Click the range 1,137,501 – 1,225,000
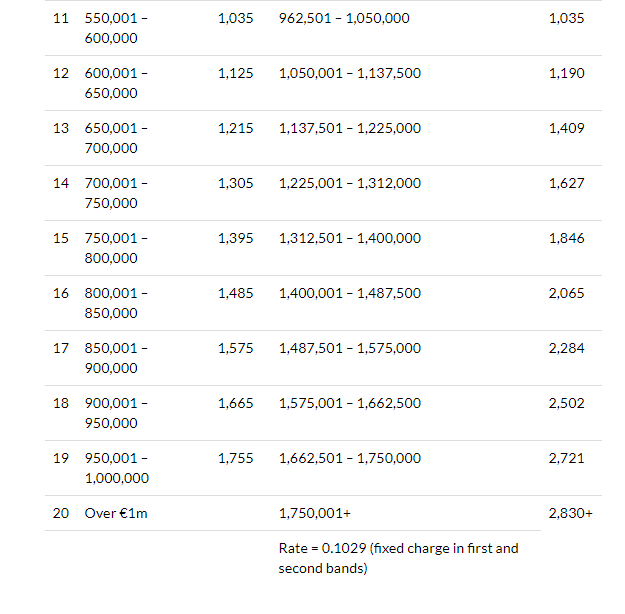 [x=349, y=128]
